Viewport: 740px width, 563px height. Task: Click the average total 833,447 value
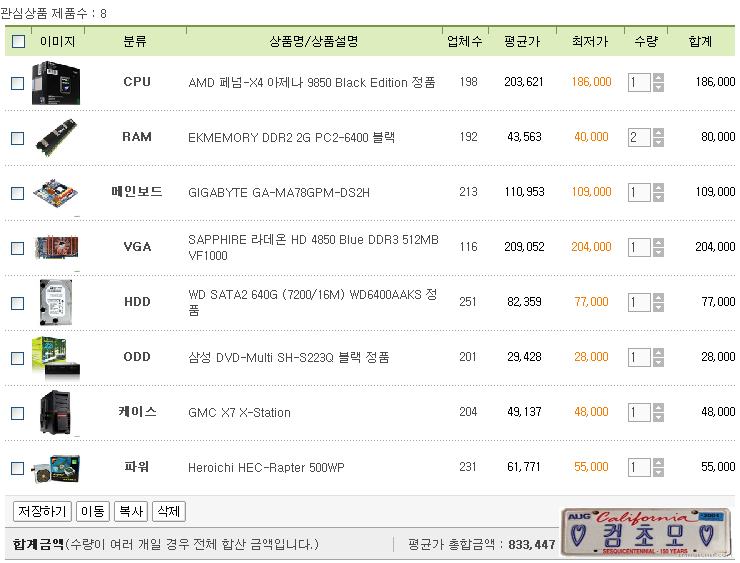pos(531,545)
